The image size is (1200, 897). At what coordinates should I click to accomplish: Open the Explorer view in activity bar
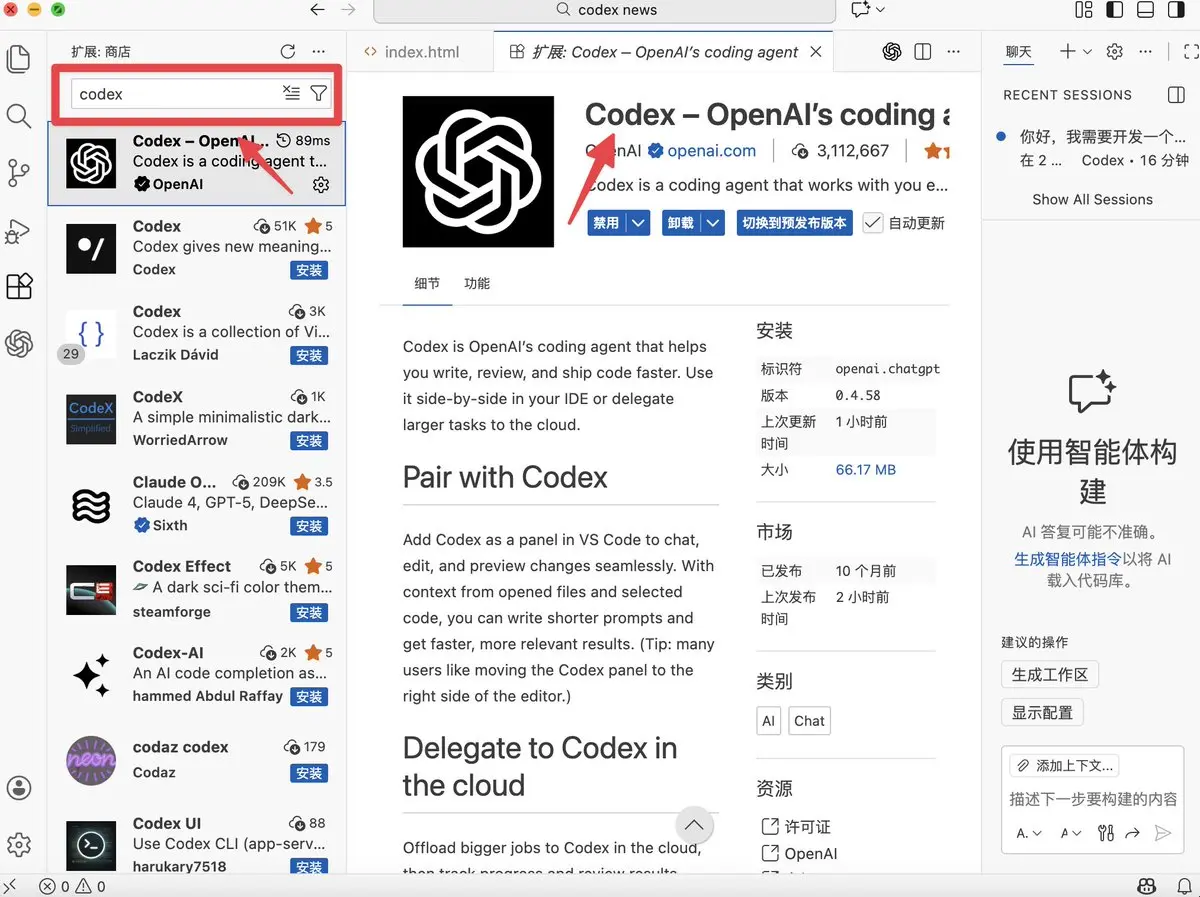point(19,60)
